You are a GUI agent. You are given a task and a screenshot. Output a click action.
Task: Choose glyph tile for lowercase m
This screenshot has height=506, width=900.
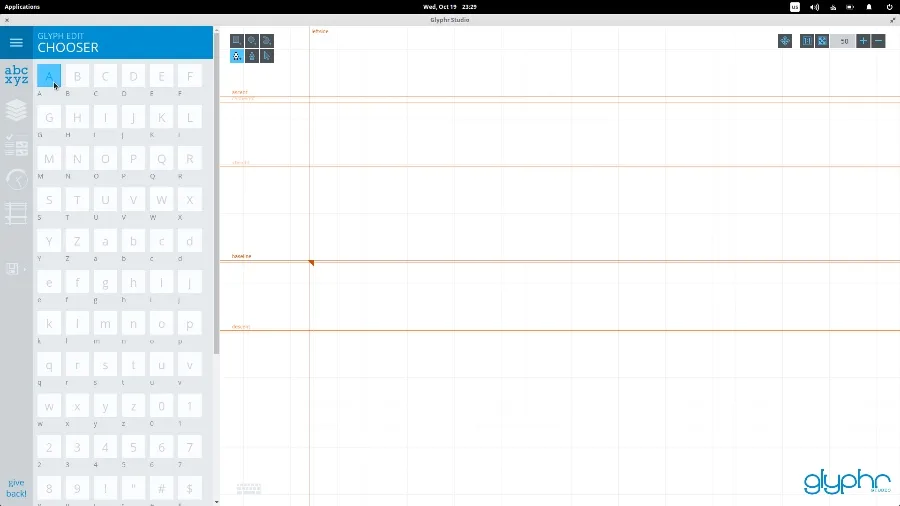tap(105, 324)
